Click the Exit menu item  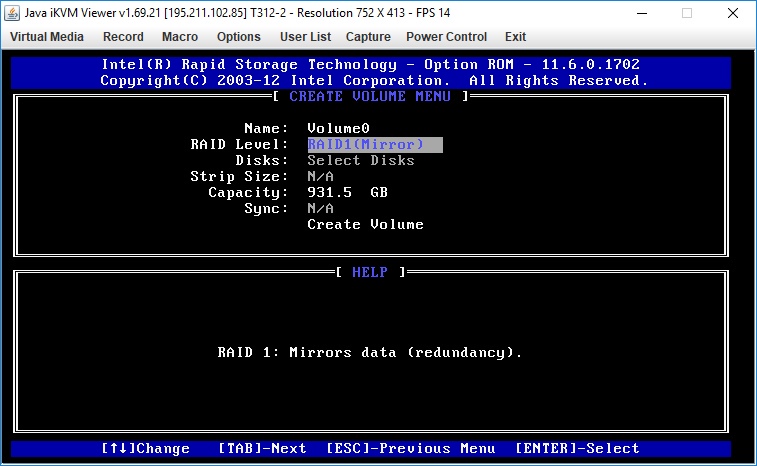[x=515, y=37]
